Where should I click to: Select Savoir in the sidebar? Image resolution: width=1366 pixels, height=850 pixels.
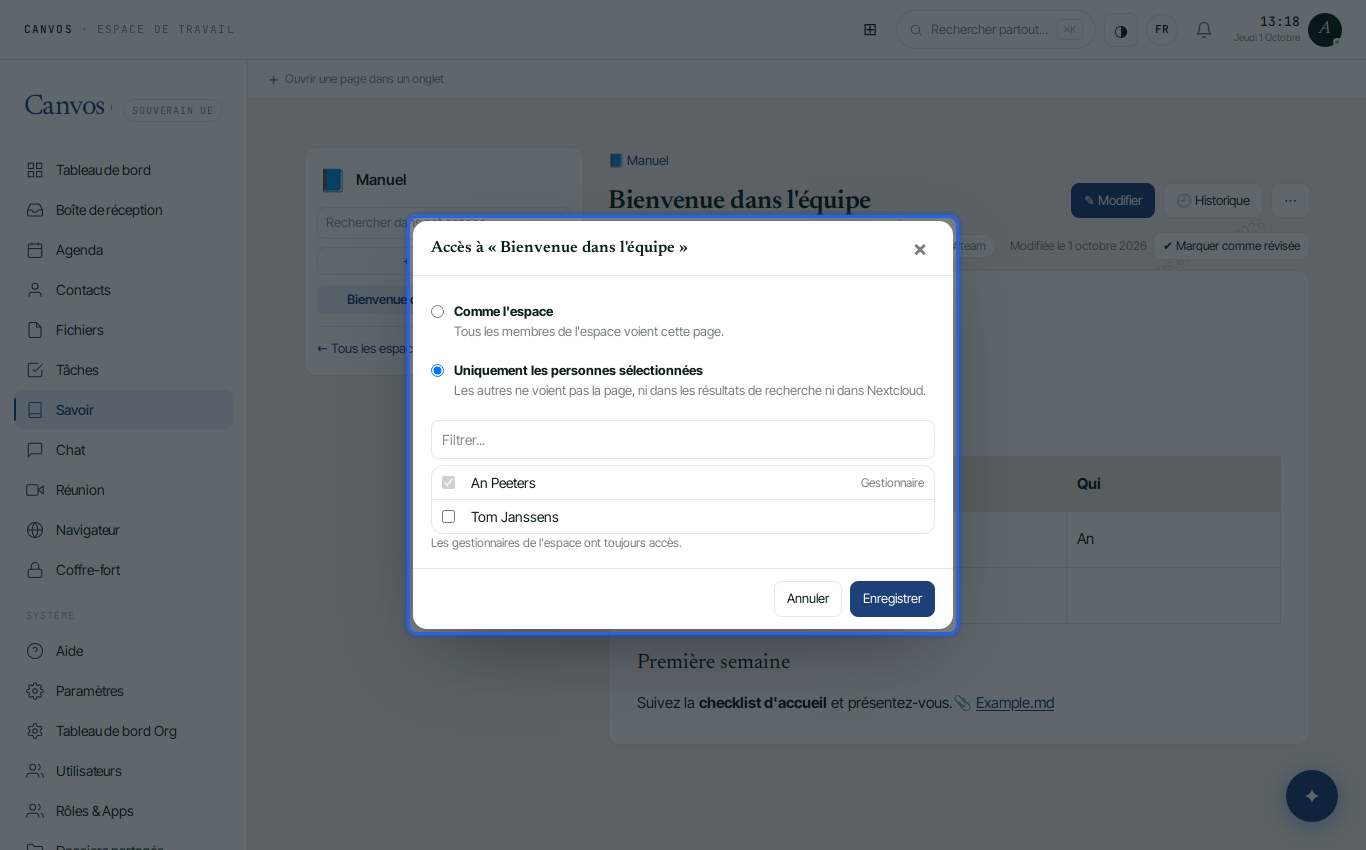[123, 410]
